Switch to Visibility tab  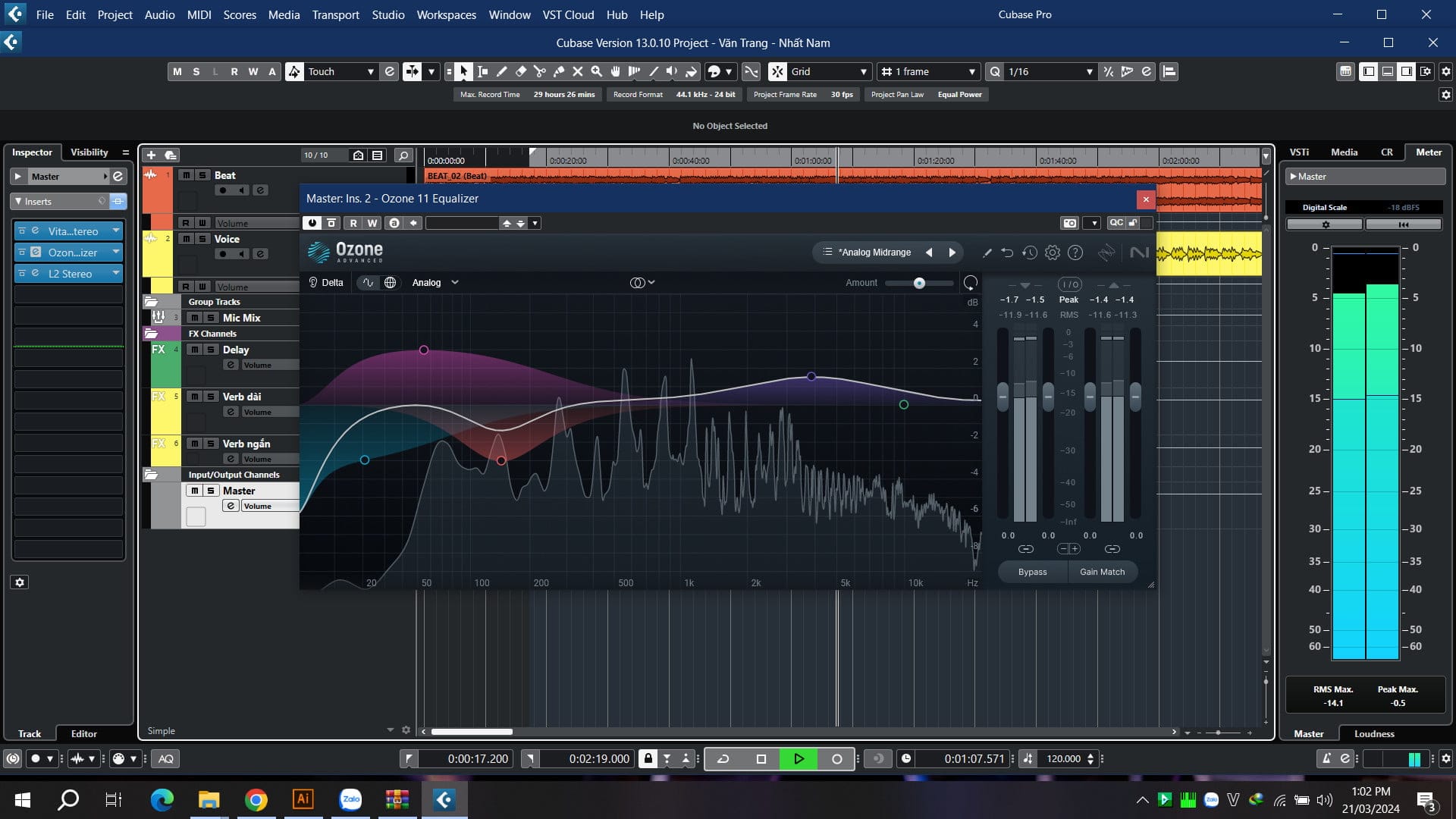(x=89, y=152)
